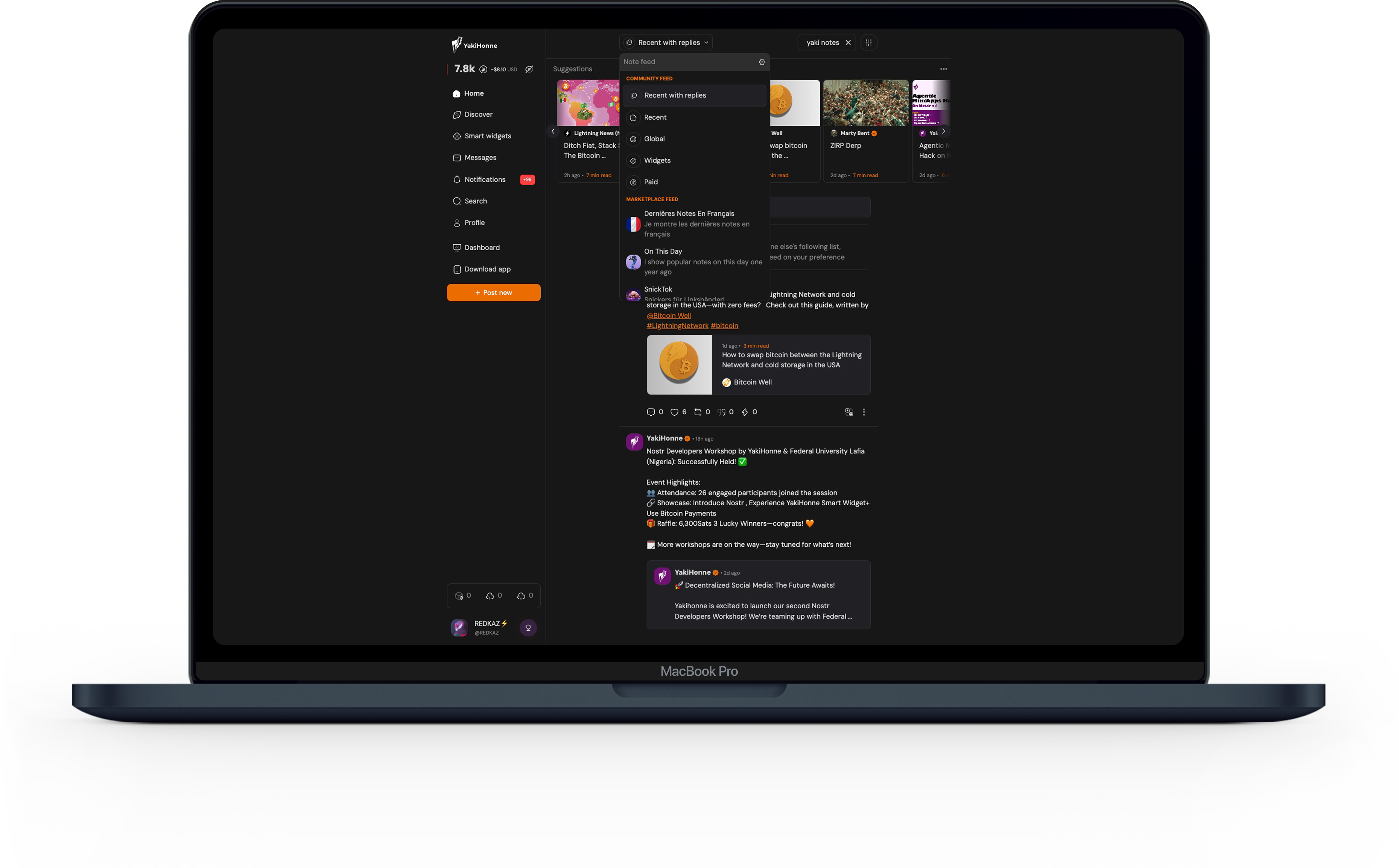
Task: Select the Global community feed
Action: (695, 139)
